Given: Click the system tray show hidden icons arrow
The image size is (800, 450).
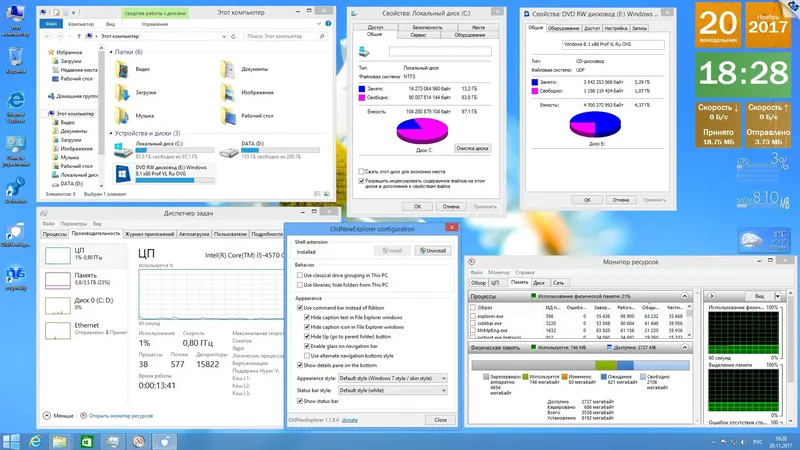Looking at the screenshot, I should click(x=713, y=442).
